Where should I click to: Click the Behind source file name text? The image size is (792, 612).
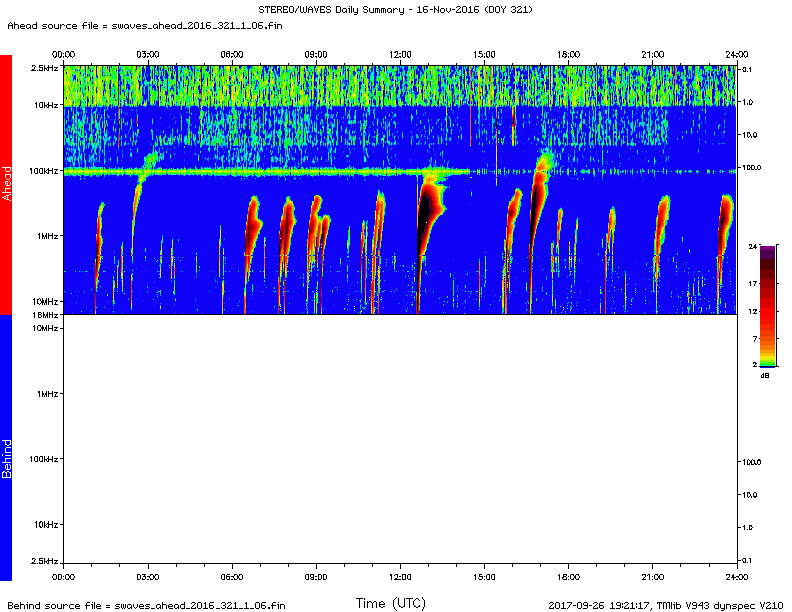146,605
